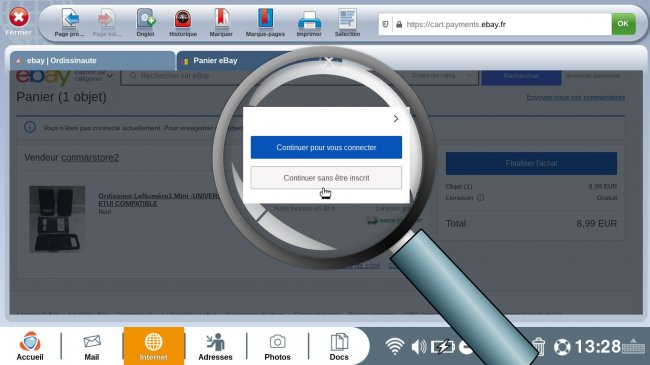Open Marque-pages list
This screenshot has width=650, height=365.
pos(265,19)
